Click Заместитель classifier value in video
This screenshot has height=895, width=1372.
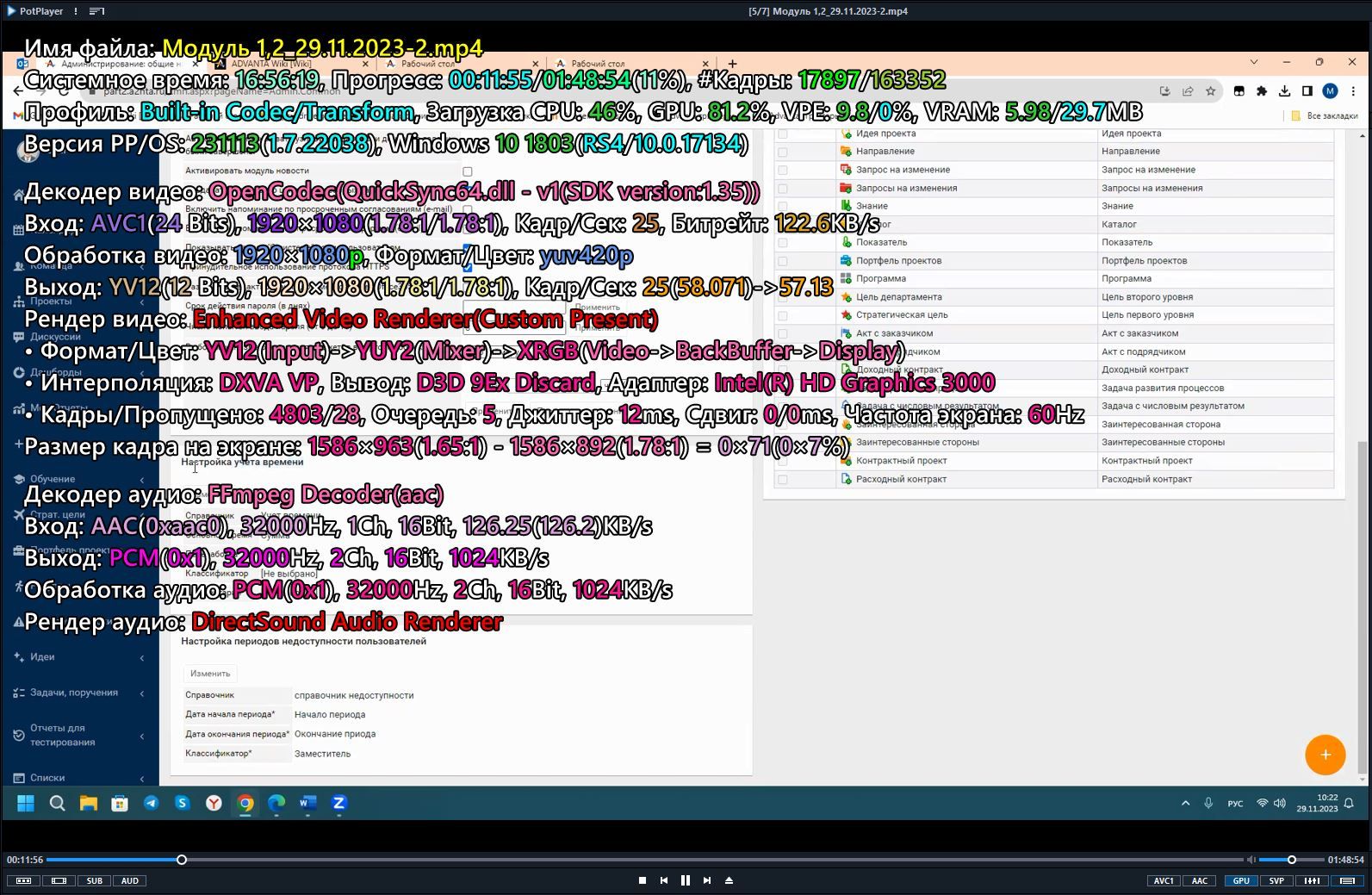(x=322, y=754)
